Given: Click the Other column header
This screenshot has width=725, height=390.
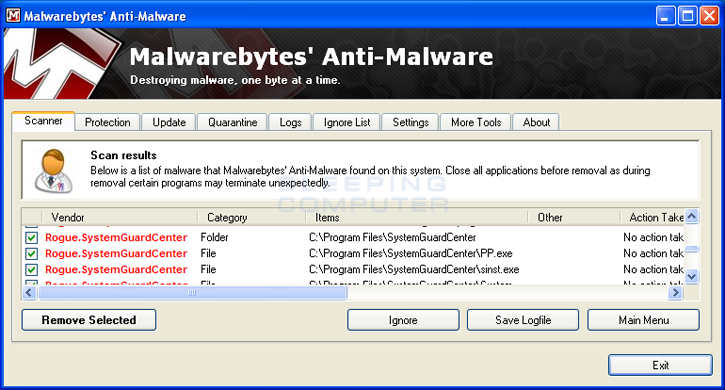Looking at the screenshot, I should click(x=574, y=217).
